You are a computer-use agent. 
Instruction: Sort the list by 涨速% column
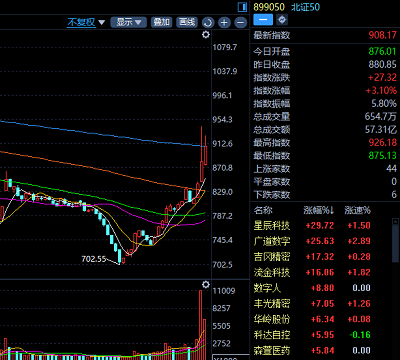pyautogui.click(x=357, y=210)
